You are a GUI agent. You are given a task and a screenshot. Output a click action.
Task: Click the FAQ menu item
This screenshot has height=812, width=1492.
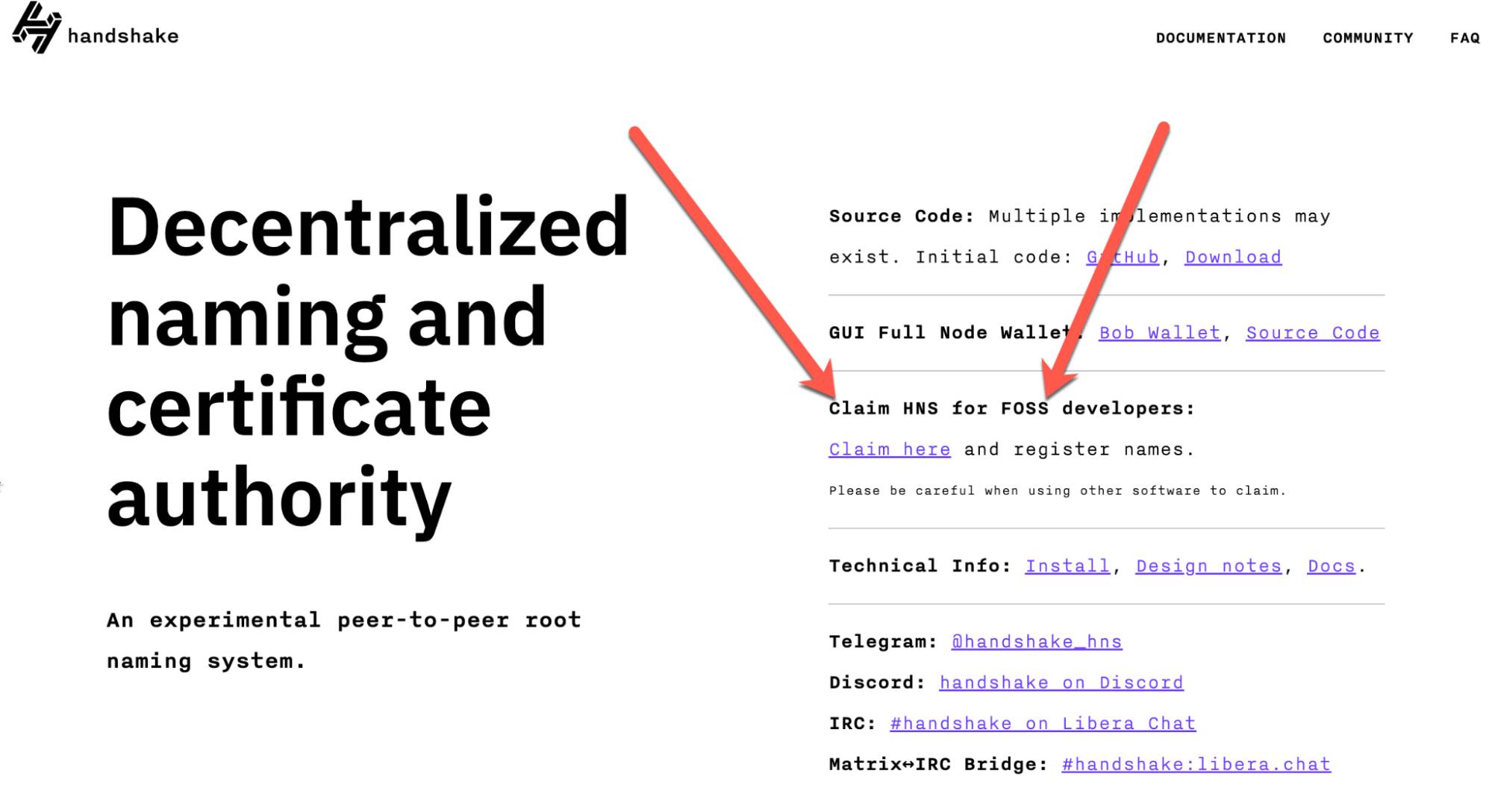point(1462,37)
